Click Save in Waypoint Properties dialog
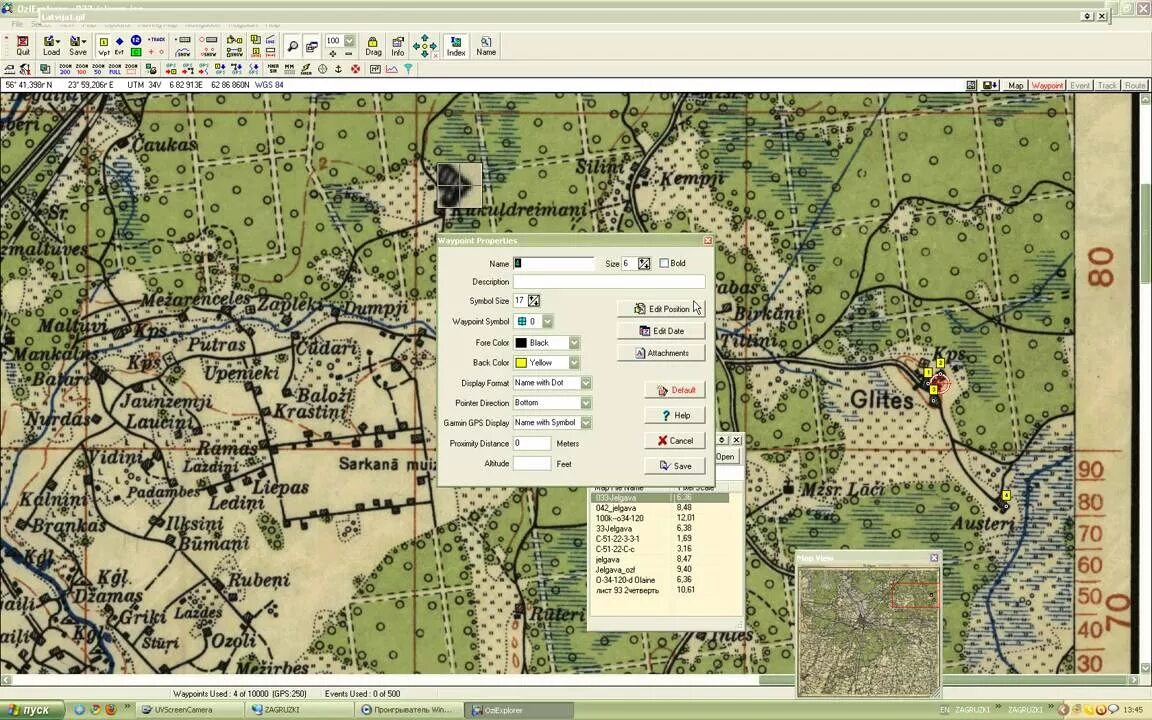Image resolution: width=1152 pixels, height=720 pixels. tap(675, 466)
